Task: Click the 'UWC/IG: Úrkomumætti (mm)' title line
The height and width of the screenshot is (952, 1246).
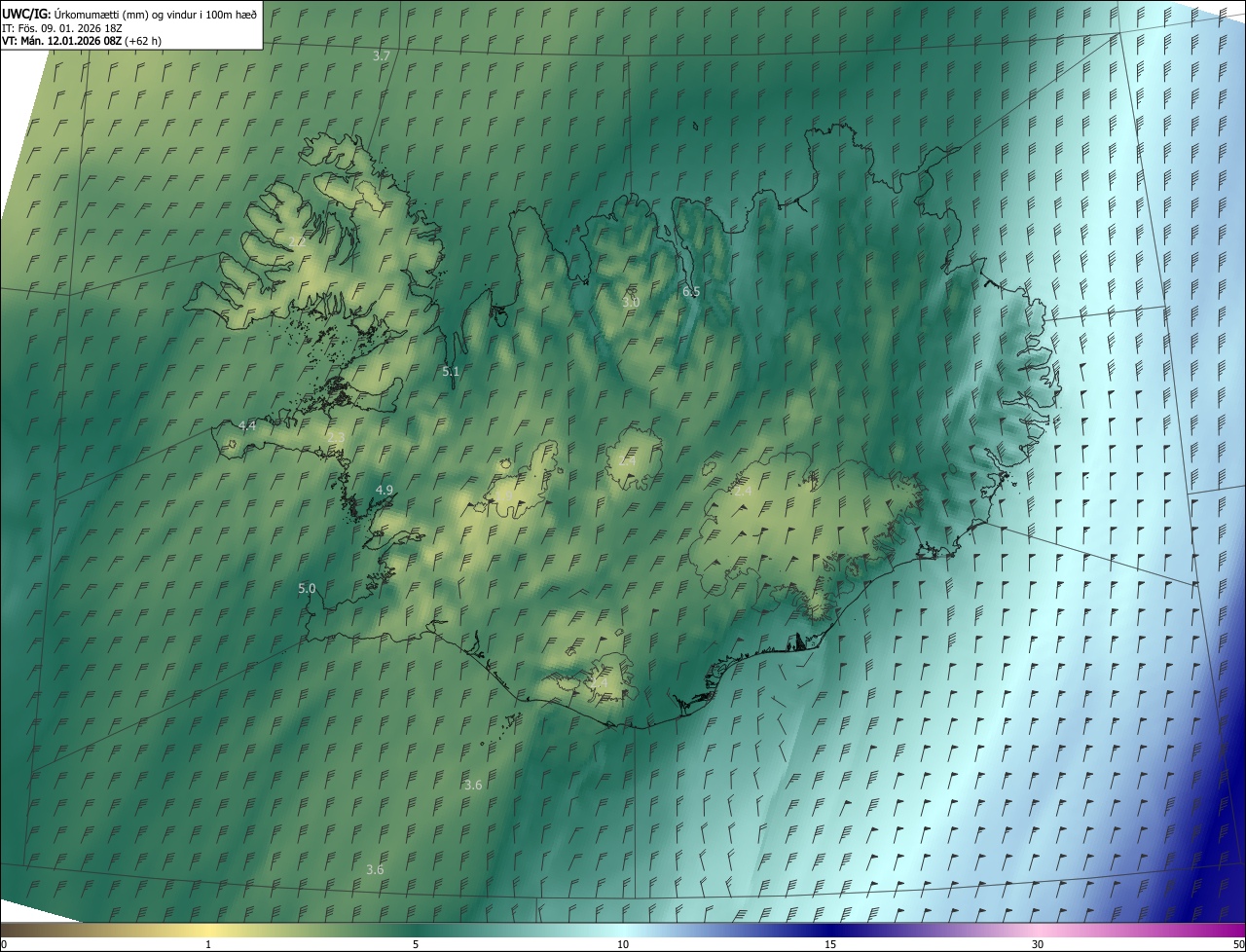Action: 129,14
